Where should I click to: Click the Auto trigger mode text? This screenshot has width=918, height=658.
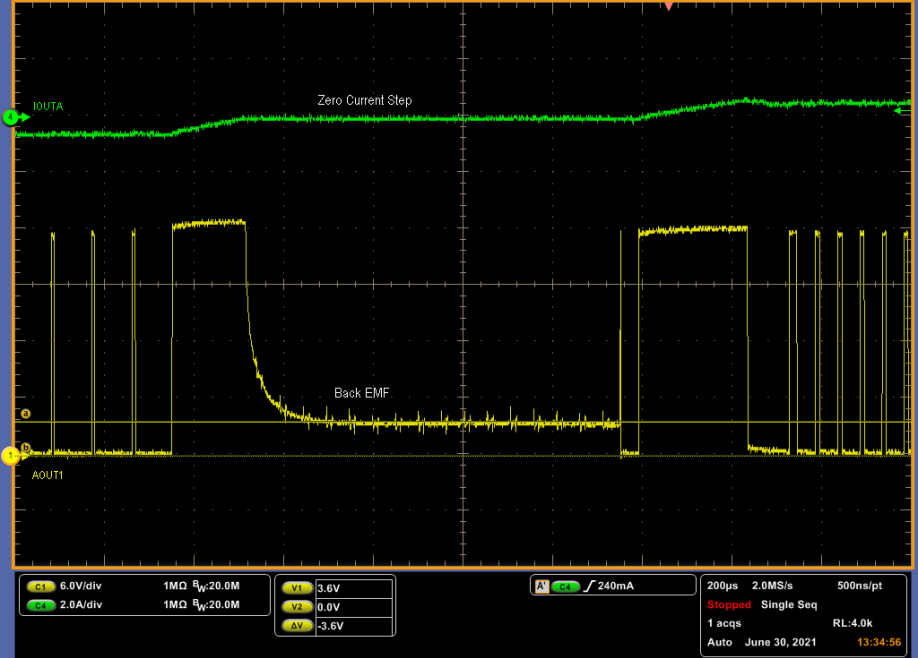coord(720,642)
